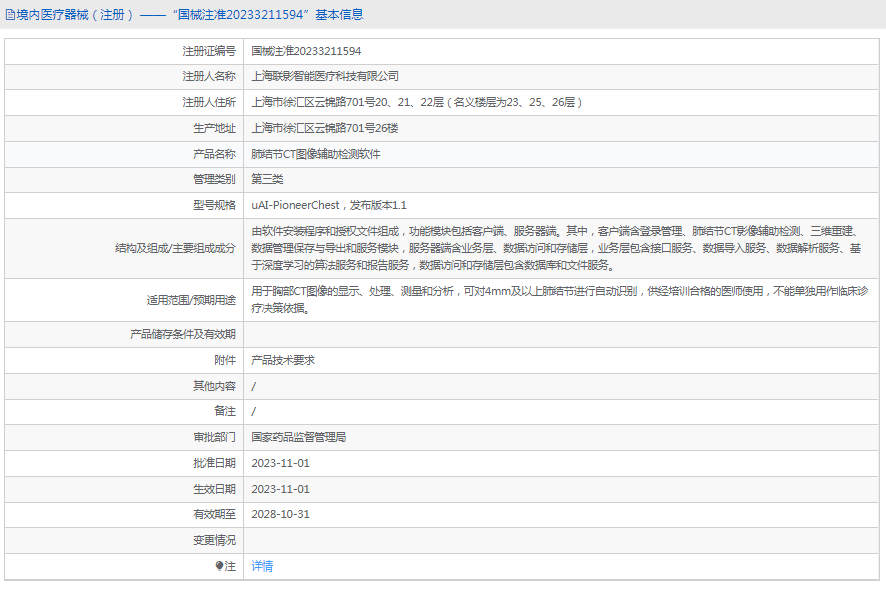The image size is (886, 589).
Task: Open the 详情 link in the 注 row
Action: pos(262,566)
